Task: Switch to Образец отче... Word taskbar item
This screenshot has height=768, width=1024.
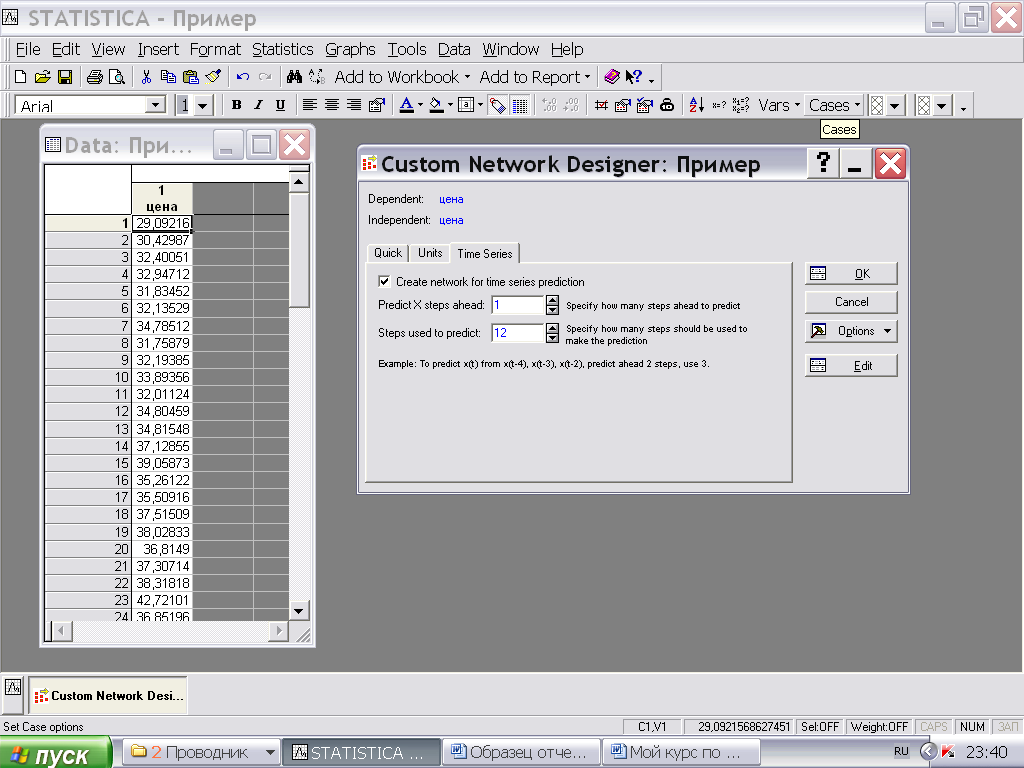Action: click(521, 752)
